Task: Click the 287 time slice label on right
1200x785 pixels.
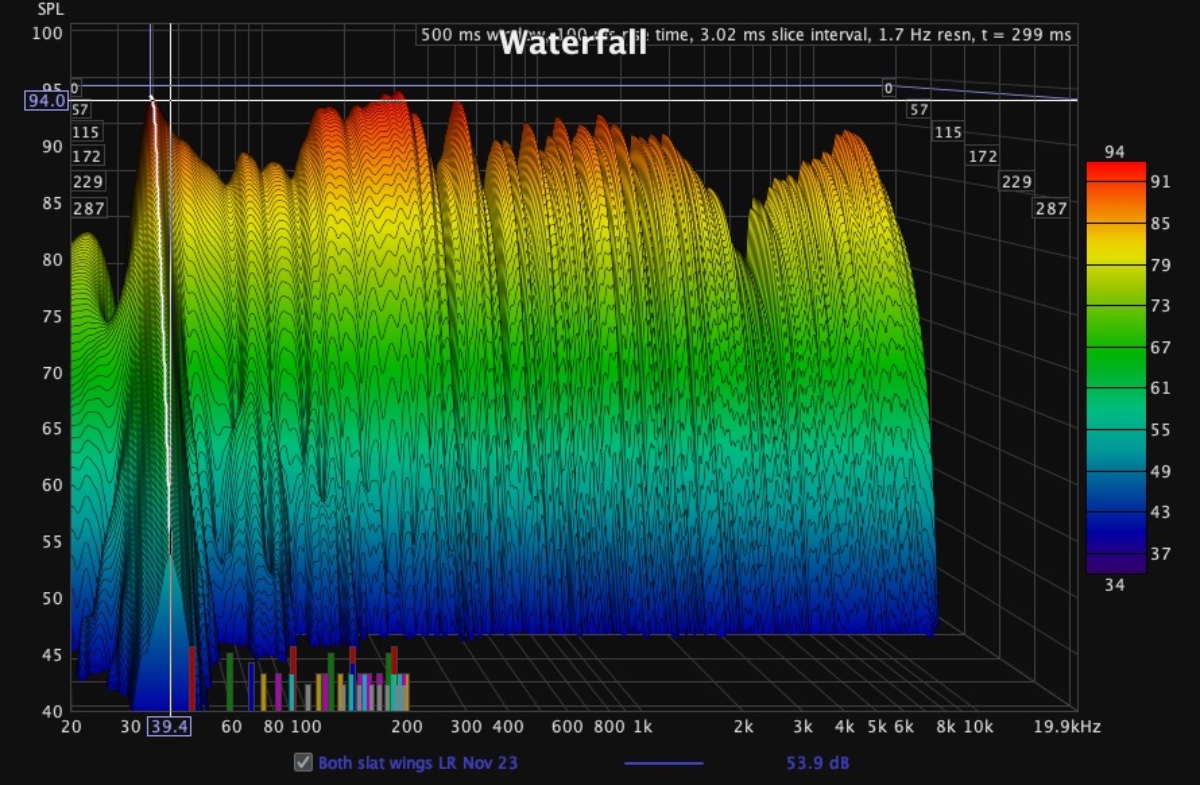Action: [1051, 209]
